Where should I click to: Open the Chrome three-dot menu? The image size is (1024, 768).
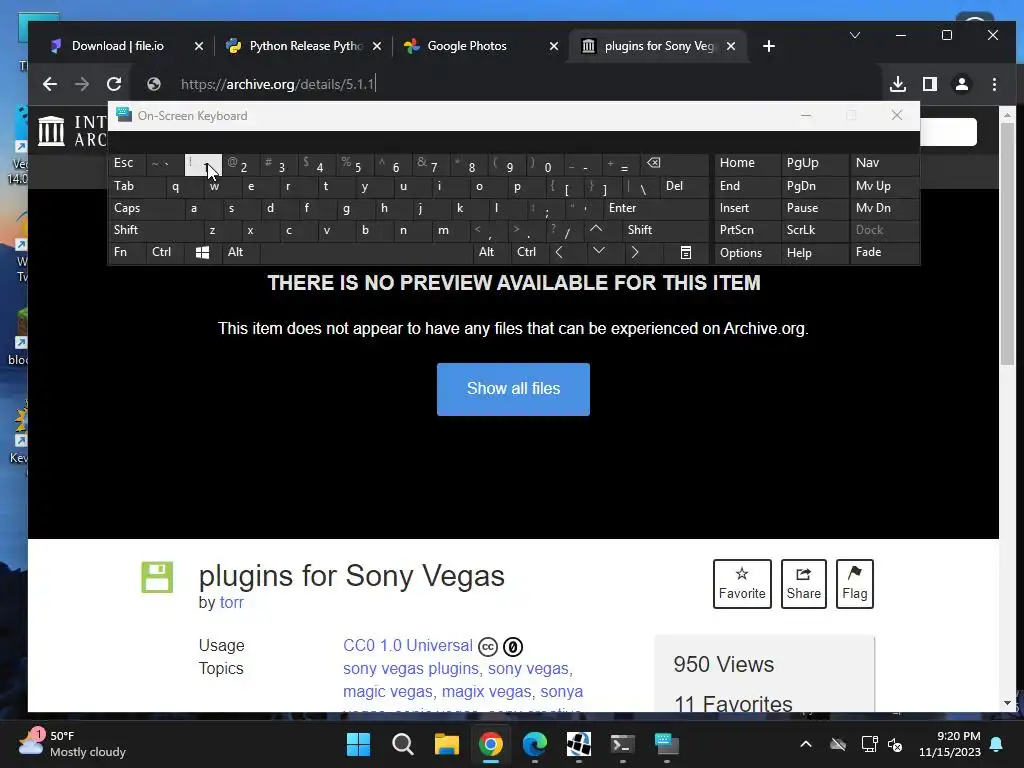click(994, 84)
